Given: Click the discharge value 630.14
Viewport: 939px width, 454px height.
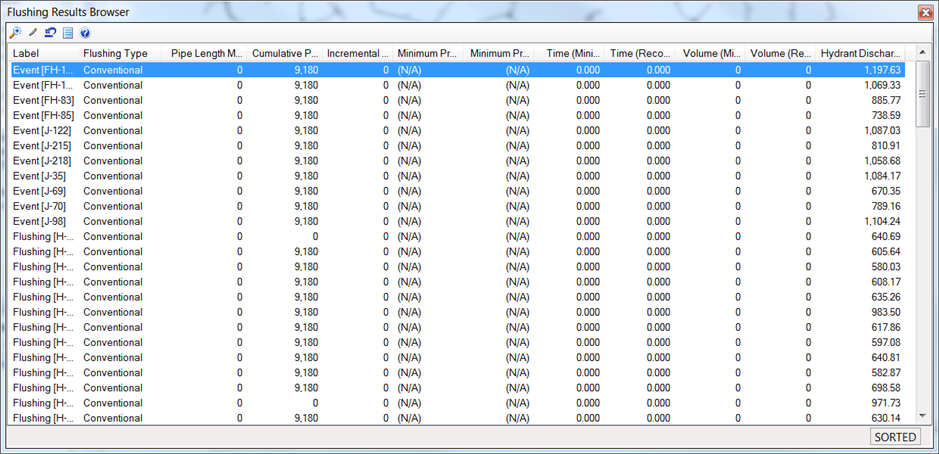Looking at the screenshot, I should pos(886,418).
